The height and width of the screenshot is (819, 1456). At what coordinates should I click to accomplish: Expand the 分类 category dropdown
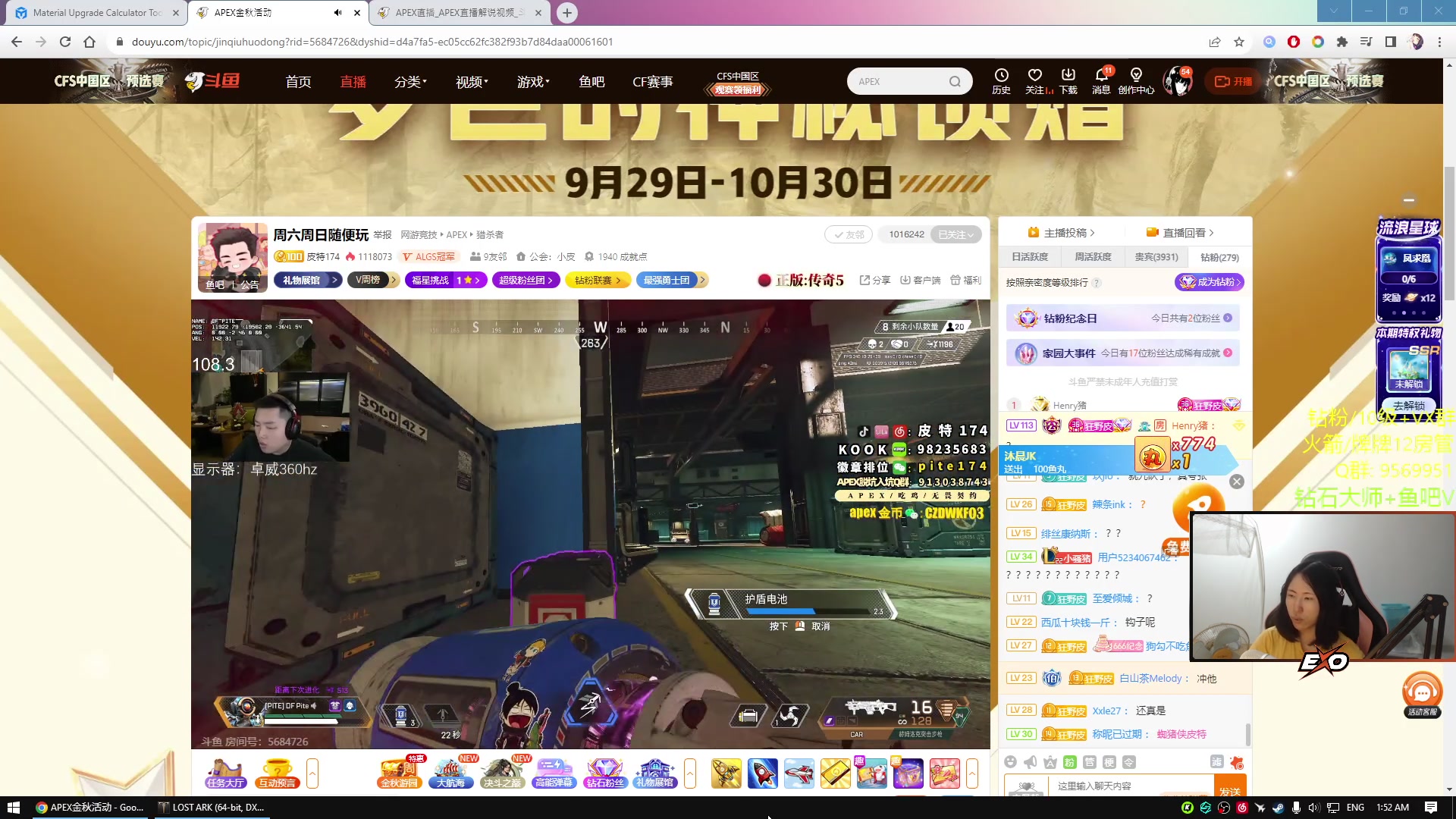[410, 81]
